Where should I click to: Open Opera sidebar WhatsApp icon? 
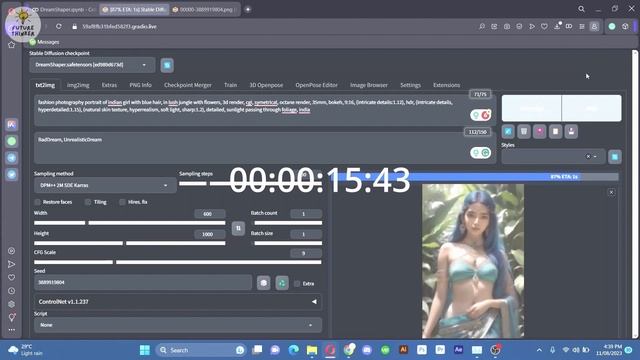11,141
